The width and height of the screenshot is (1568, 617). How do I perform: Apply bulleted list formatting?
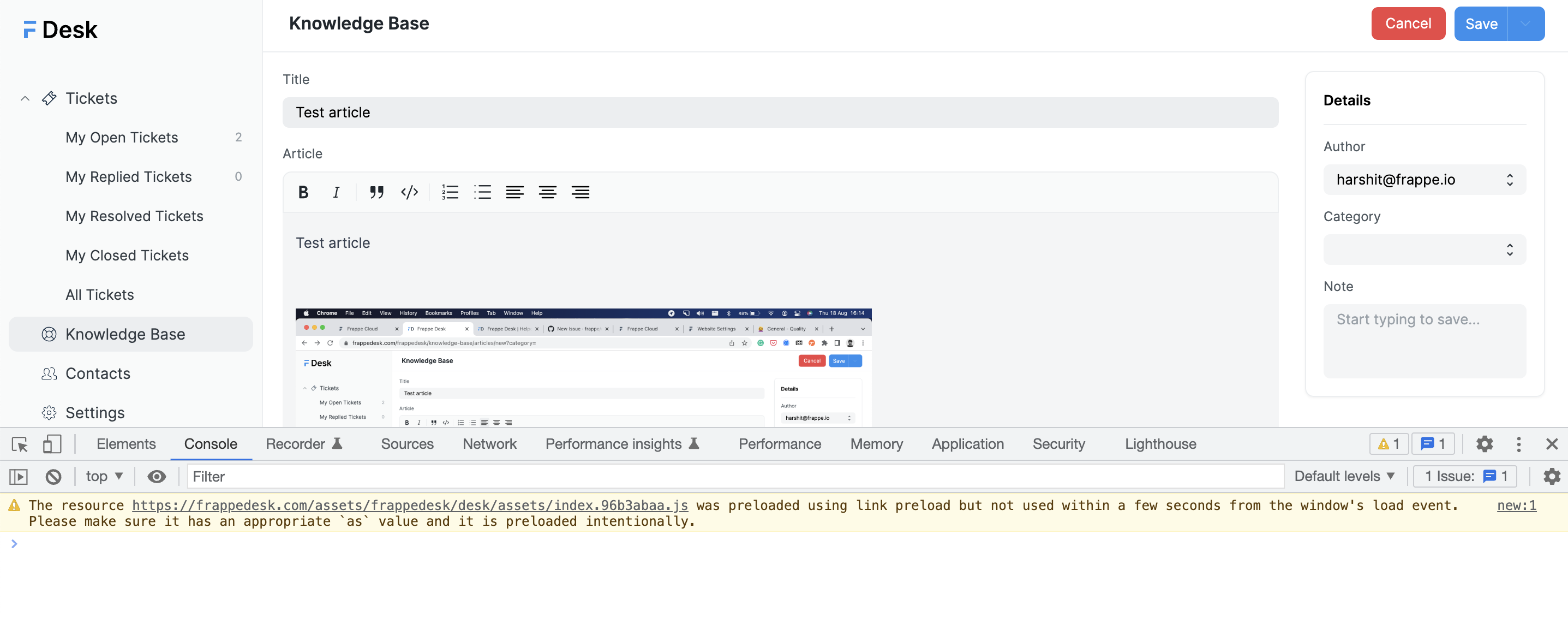(483, 192)
